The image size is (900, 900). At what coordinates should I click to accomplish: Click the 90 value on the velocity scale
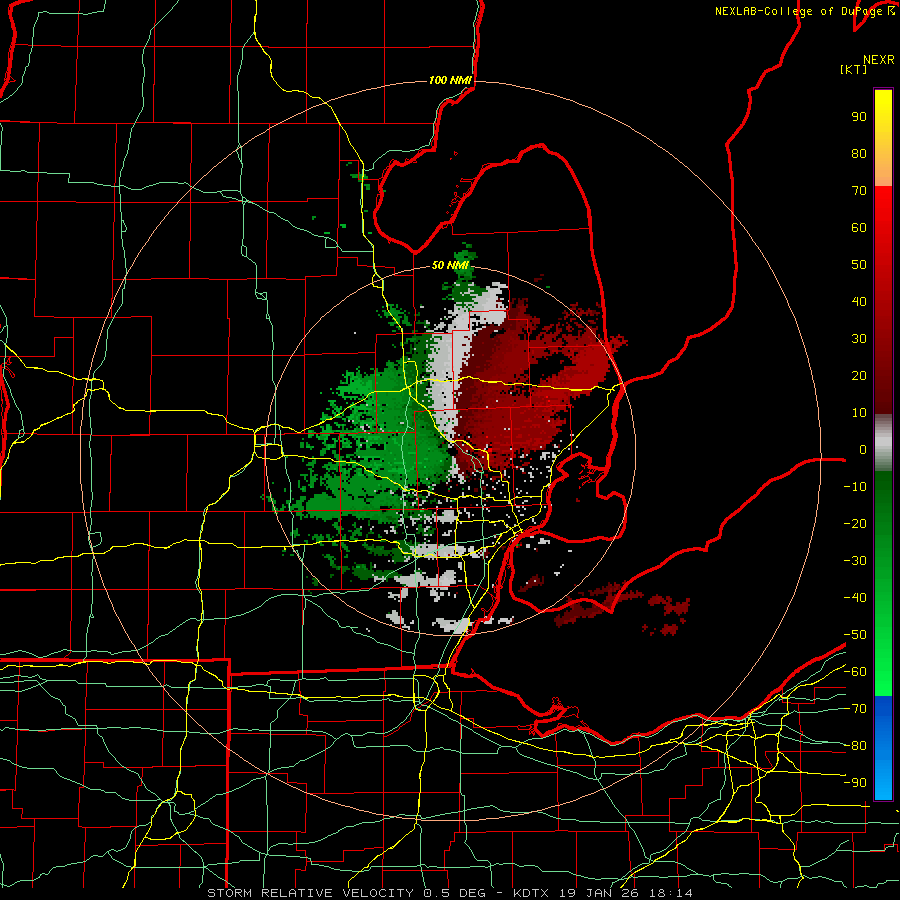859,117
